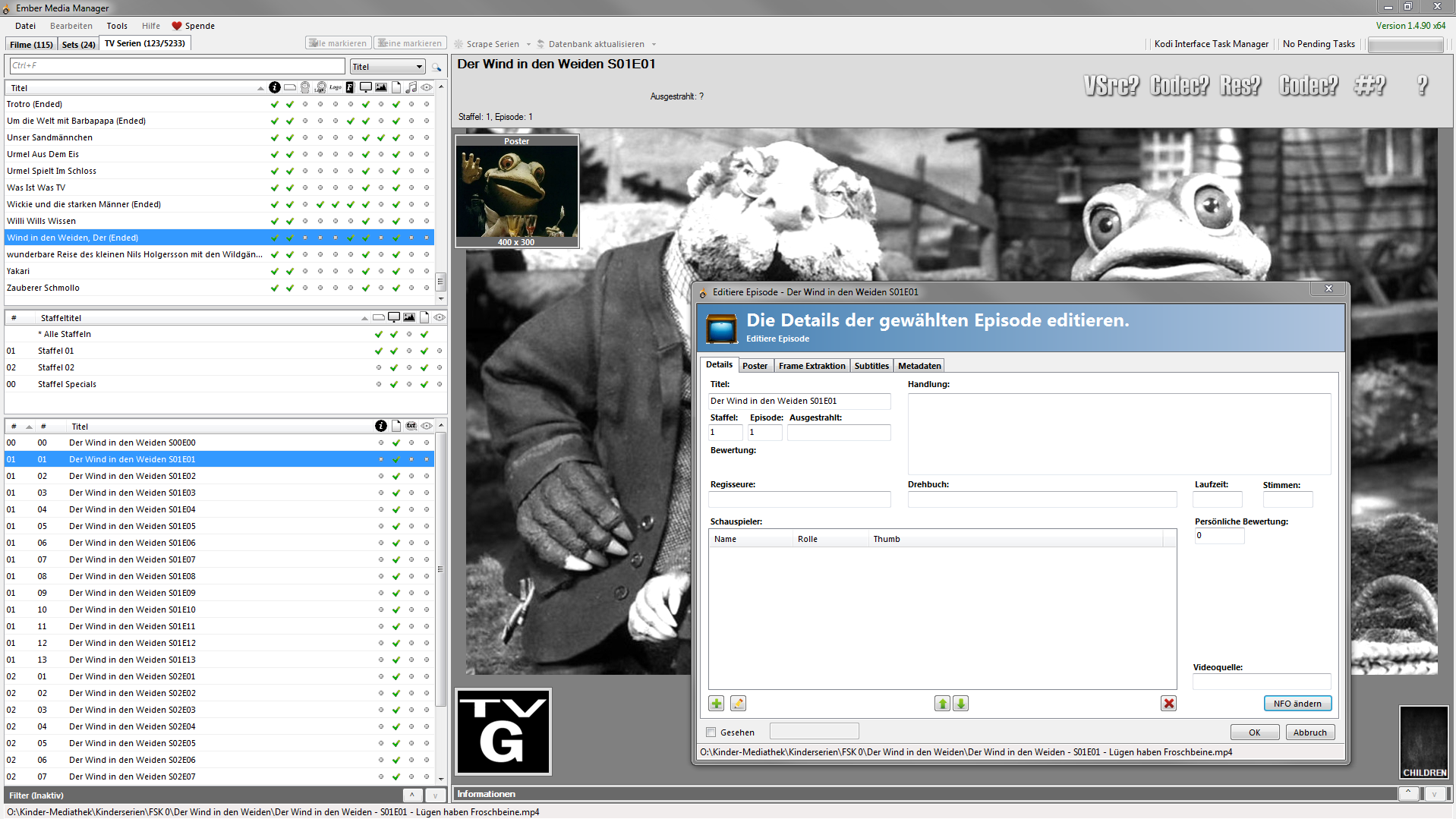Viewport: 1456px width, 819px height.
Task: Click Scrape Serien button
Action: point(487,44)
